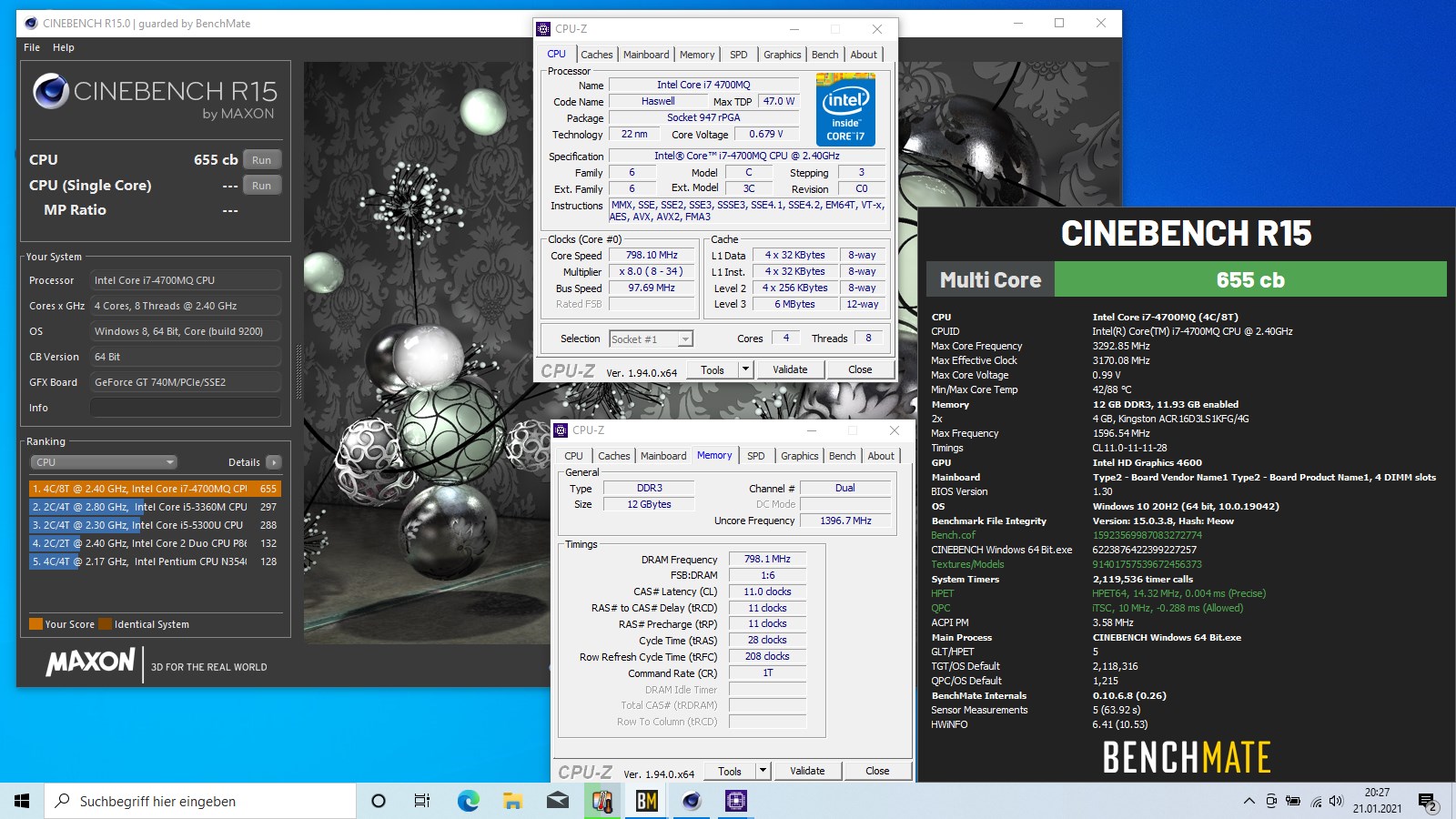Switch to Bench tab in top CPU-Z window
Viewport: 1456px width, 819px height.
tap(825, 55)
